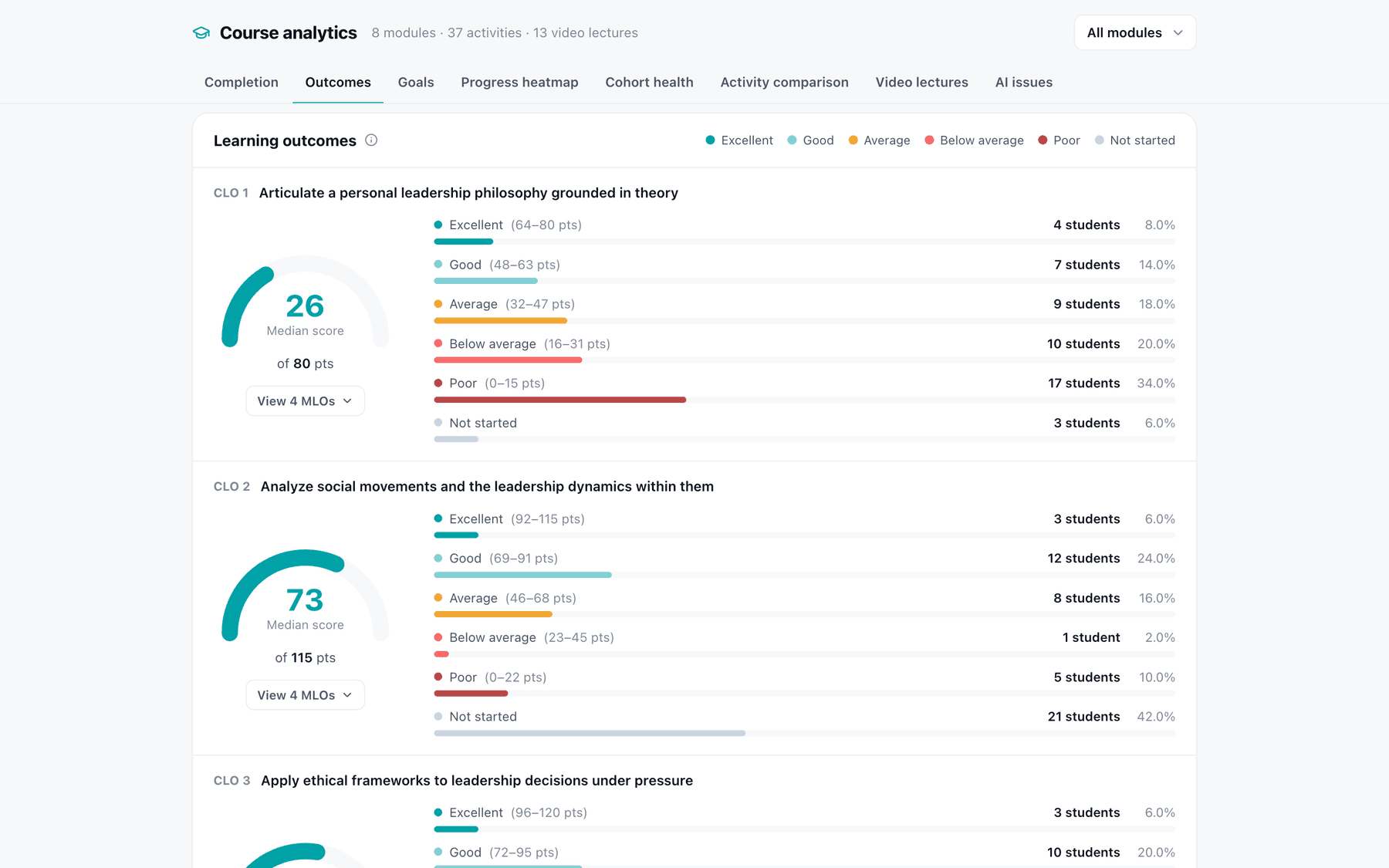
Task: Toggle the Excellent legend item
Action: (x=739, y=140)
